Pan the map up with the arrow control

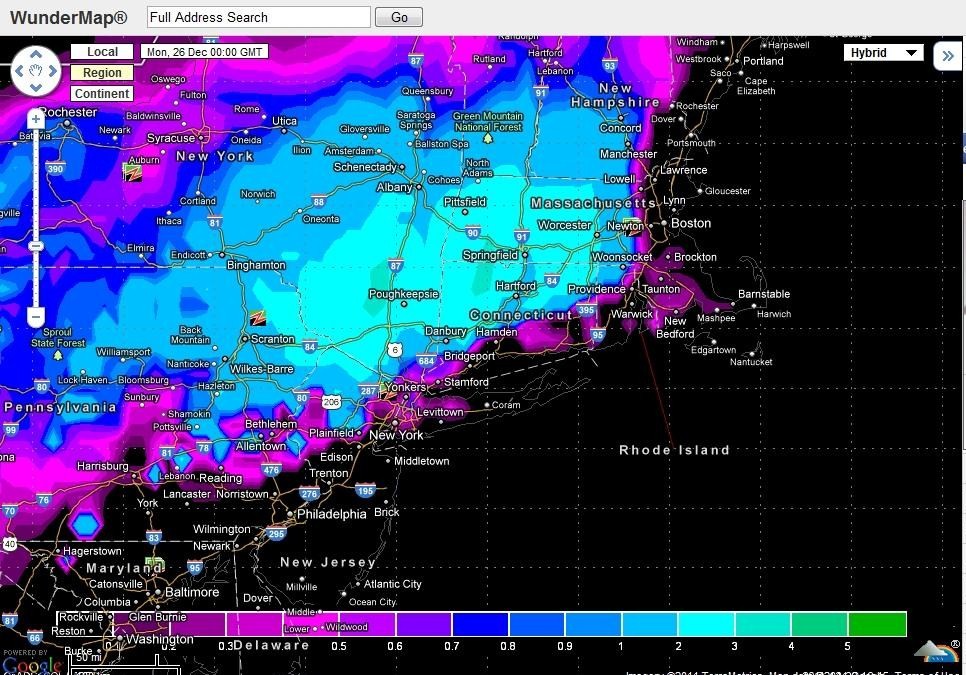pyautogui.click(x=36, y=54)
